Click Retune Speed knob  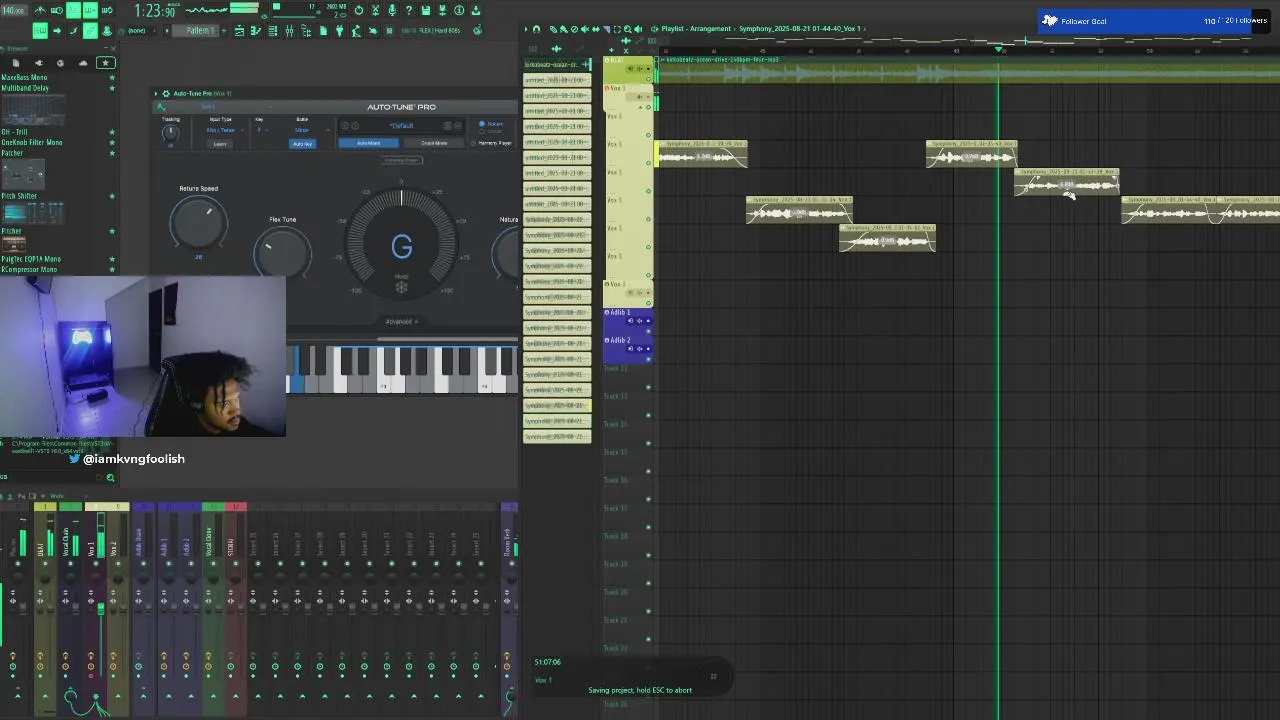pyautogui.click(x=198, y=224)
